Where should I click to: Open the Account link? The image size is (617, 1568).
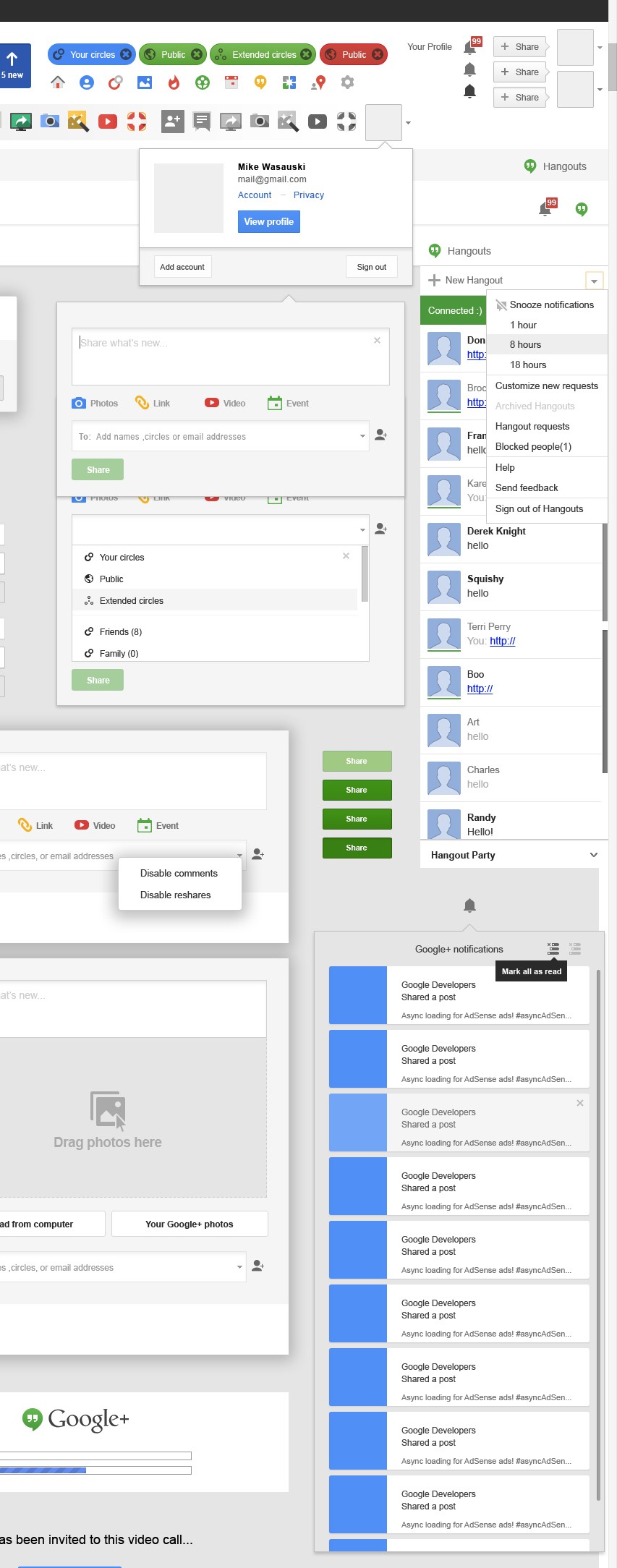point(255,195)
